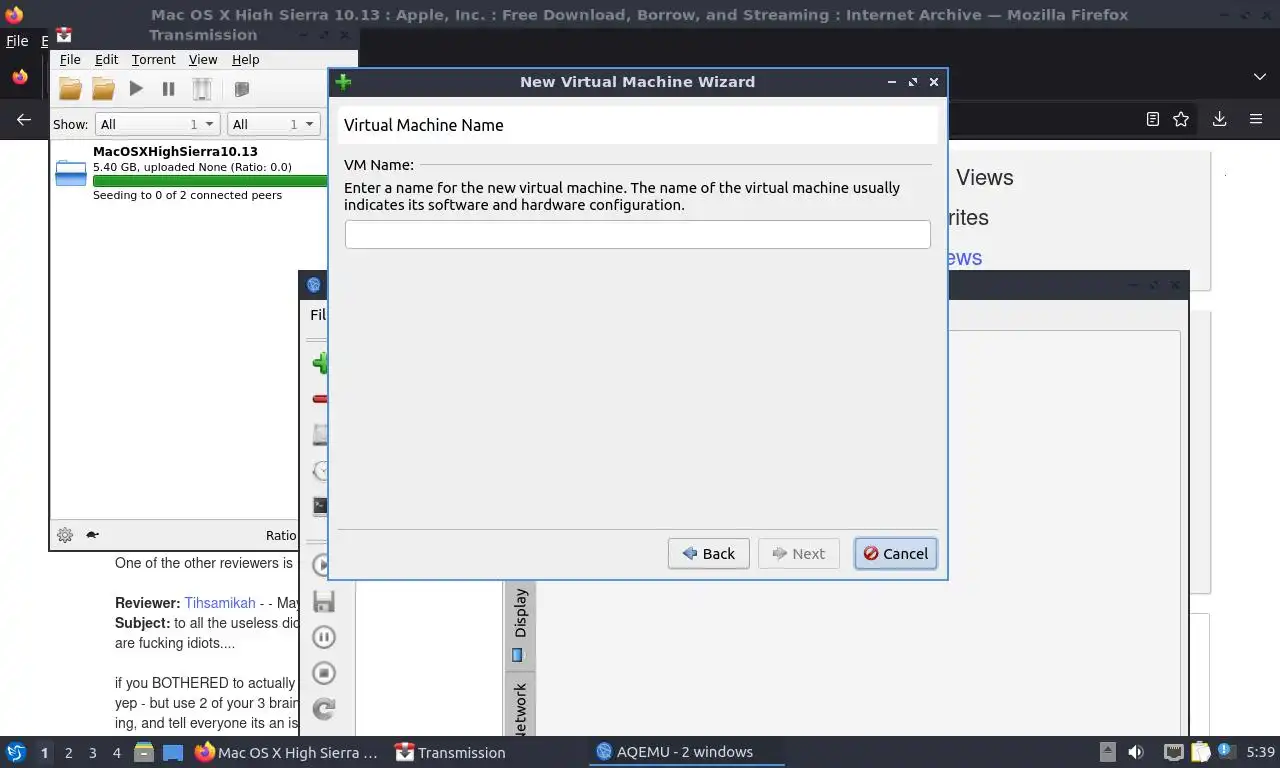This screenshot has height=768, width=1280.
Task: Switch to AQEMU - 2 windows taskbar entry
Action: click(687, 752)
